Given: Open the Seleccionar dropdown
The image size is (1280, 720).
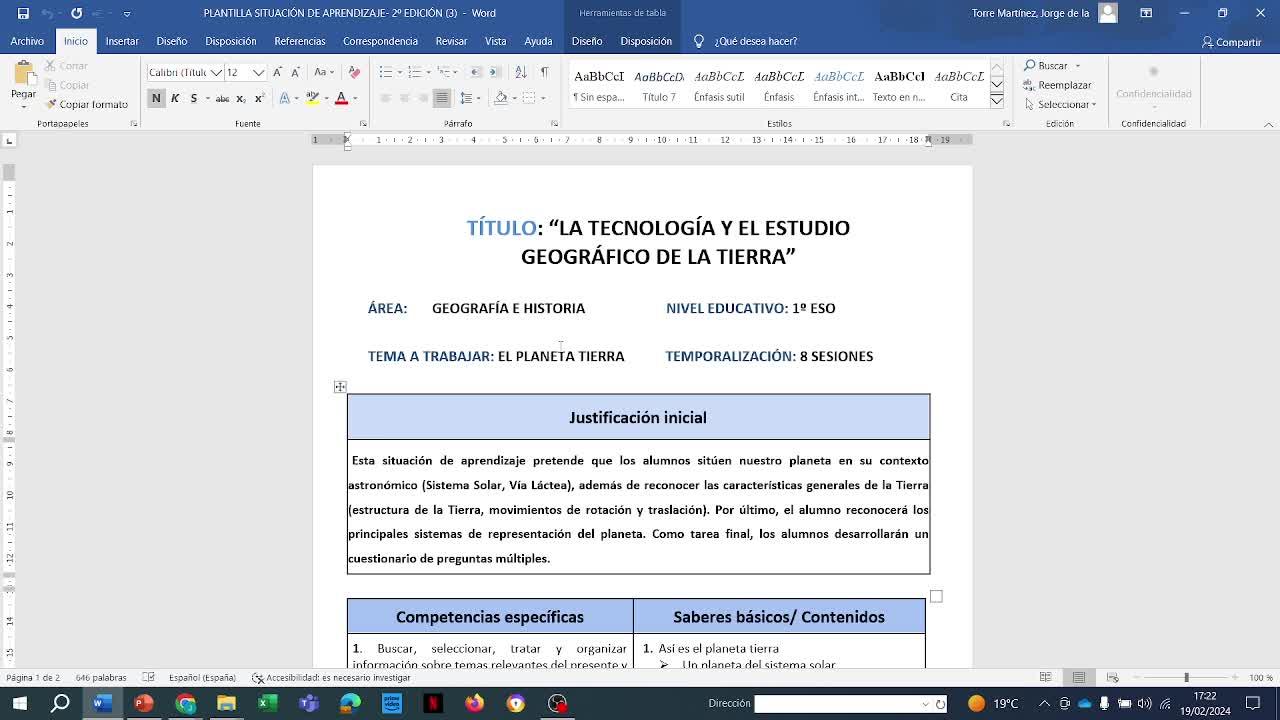Looking at the screenshot, I should click(1060, 104).
